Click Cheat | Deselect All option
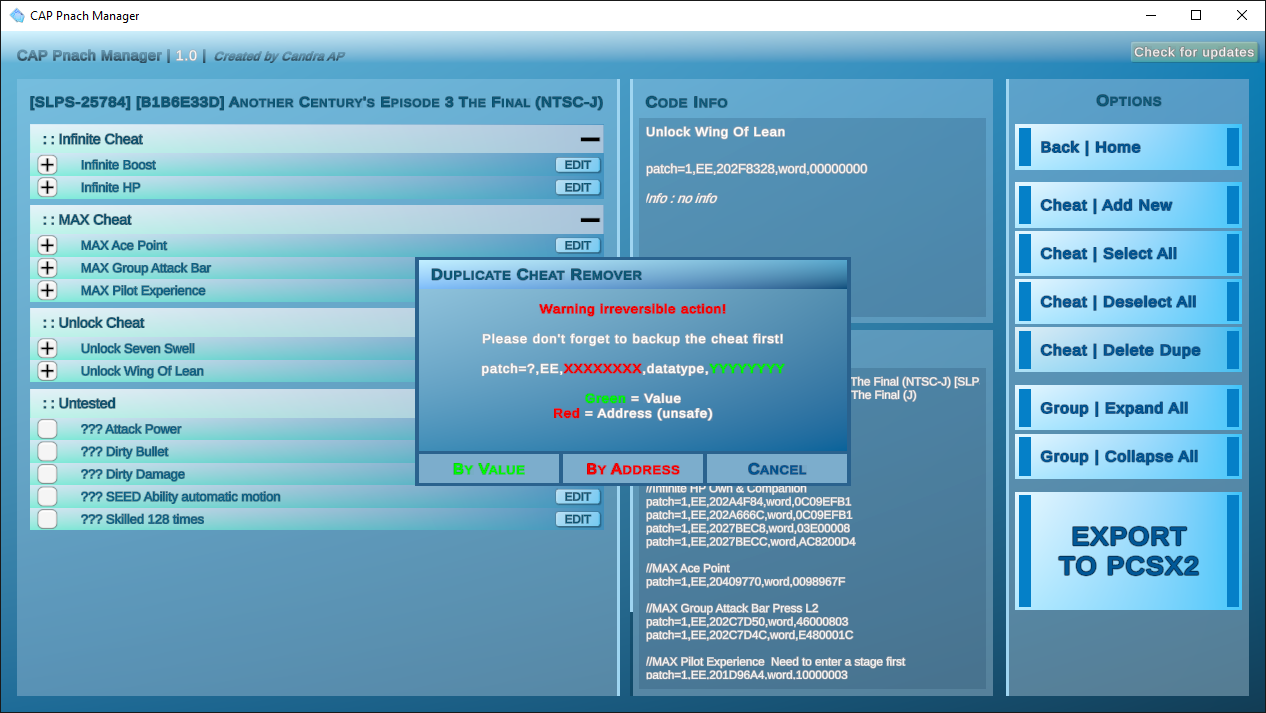 tap(1128, 302)
